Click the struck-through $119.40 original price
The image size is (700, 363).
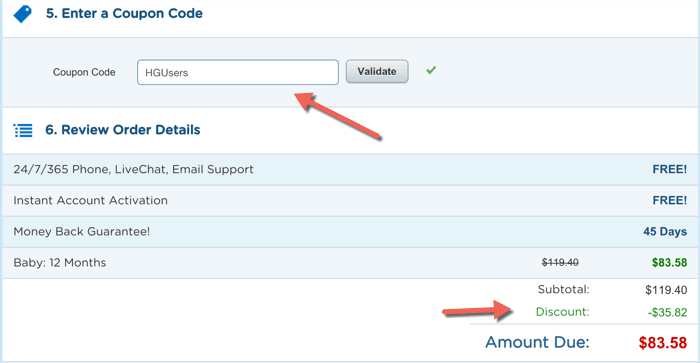pos(560,263)
